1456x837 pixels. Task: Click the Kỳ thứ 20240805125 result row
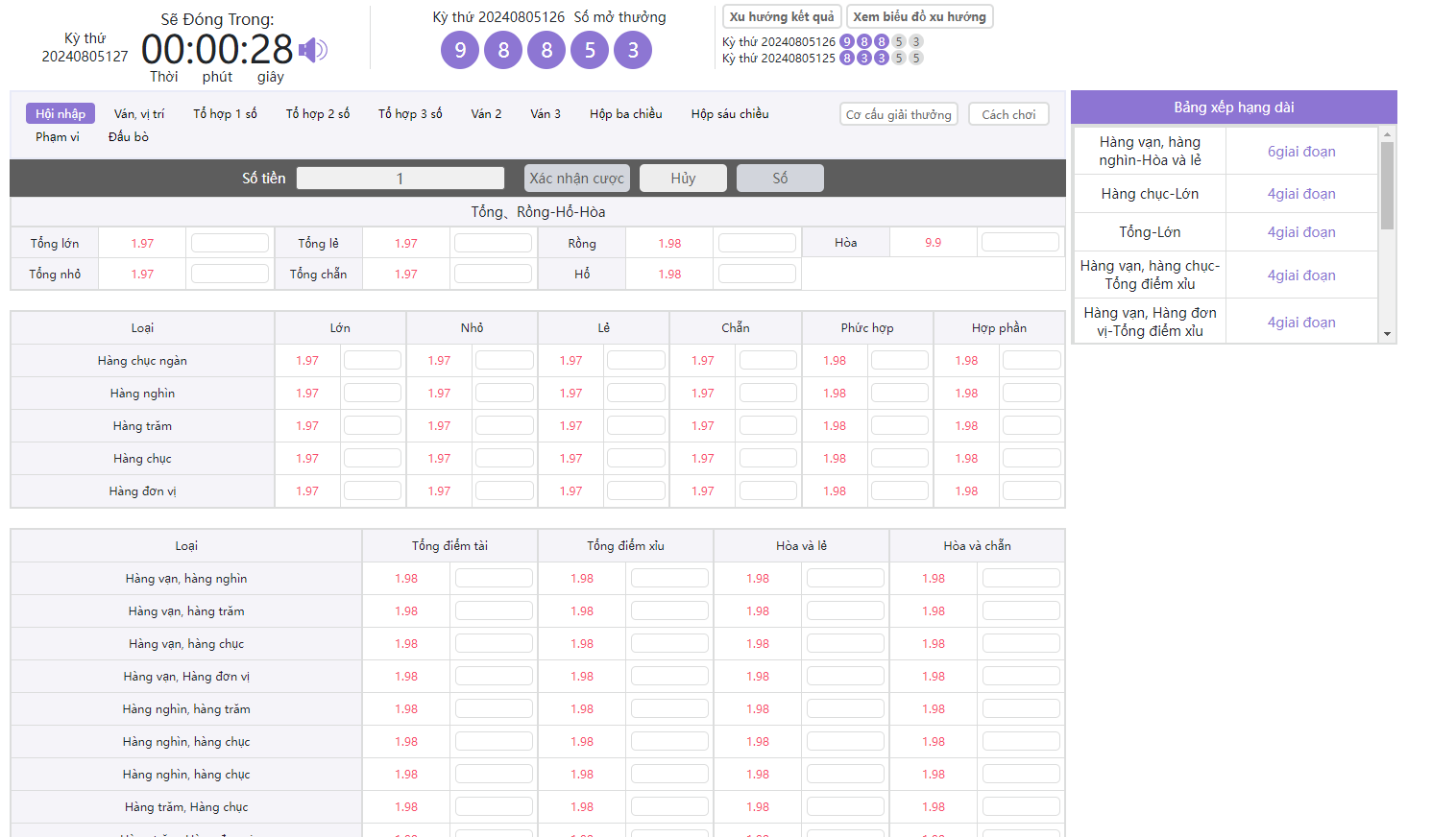coord(823,58)
